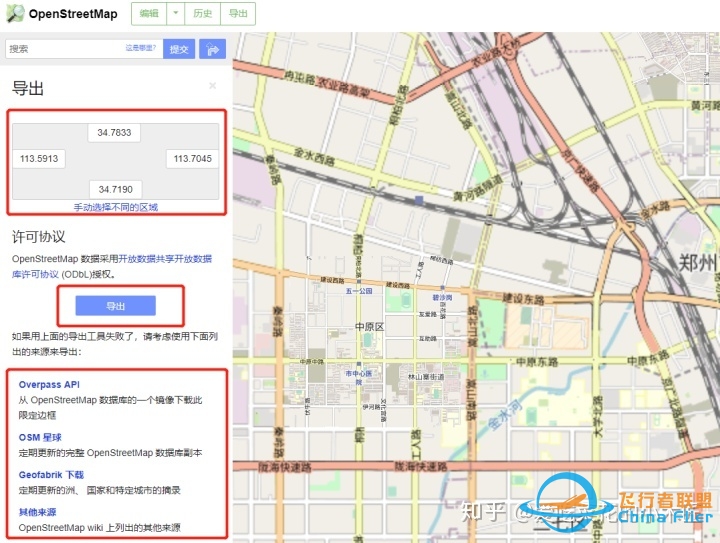The image size is (720, 543).
Task: Click the OpenStreetMap logo icon
Action: (15, 13)
